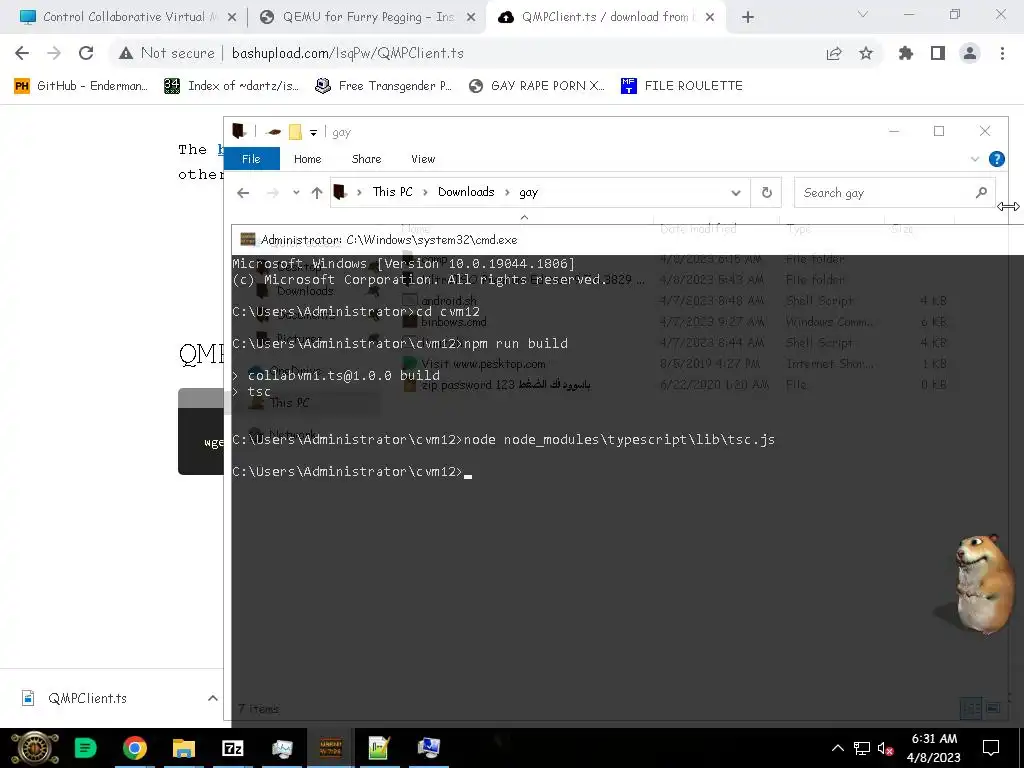
Task: Open Share ribbon tab in Explorer
Action: coord(366,159)
